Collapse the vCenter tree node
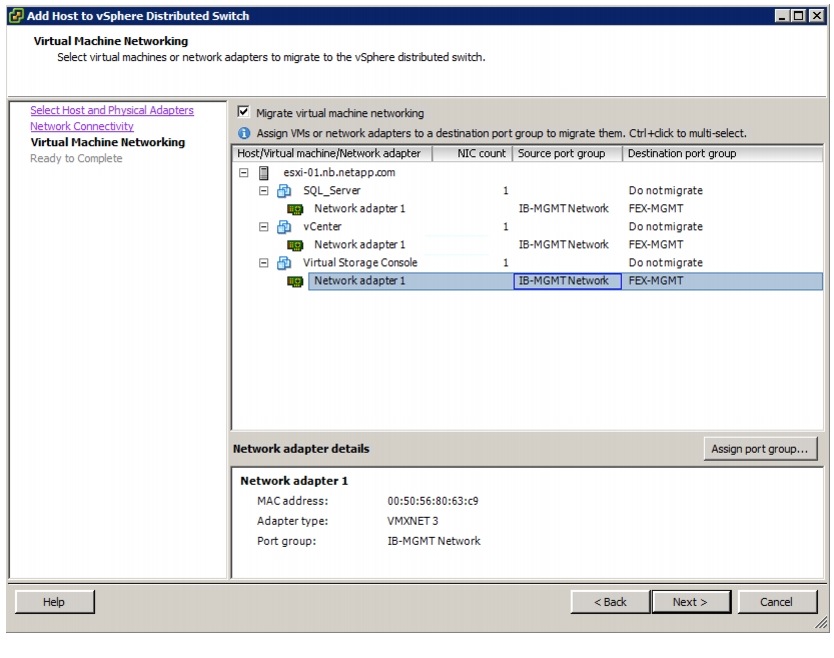834x658 pixels. pos(264,226)
